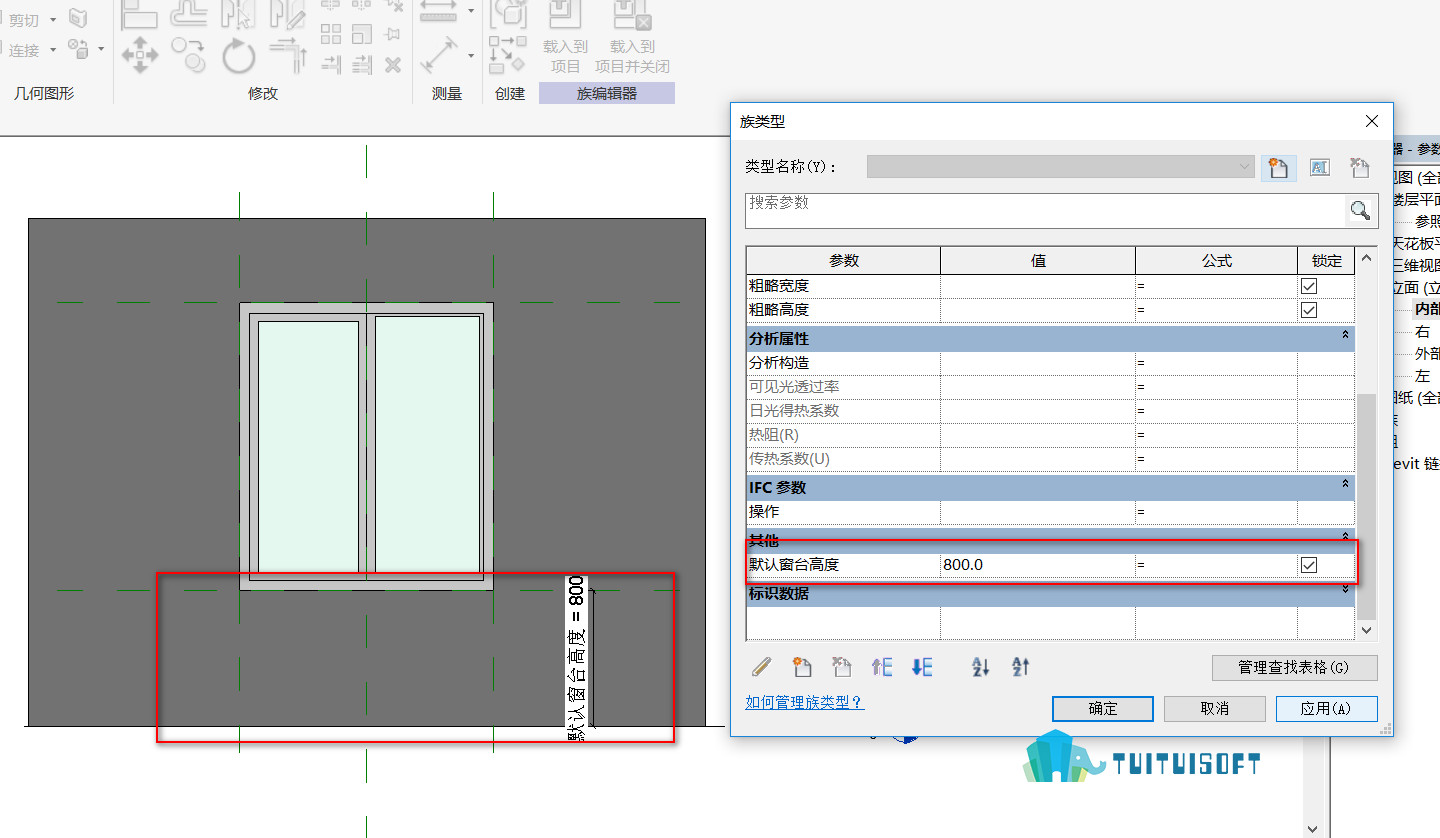This screenshot has width=1440, height=838.
Task: Toggle lock checkbox for 粗略宽度 row
Action: (x=1309, y=286)
